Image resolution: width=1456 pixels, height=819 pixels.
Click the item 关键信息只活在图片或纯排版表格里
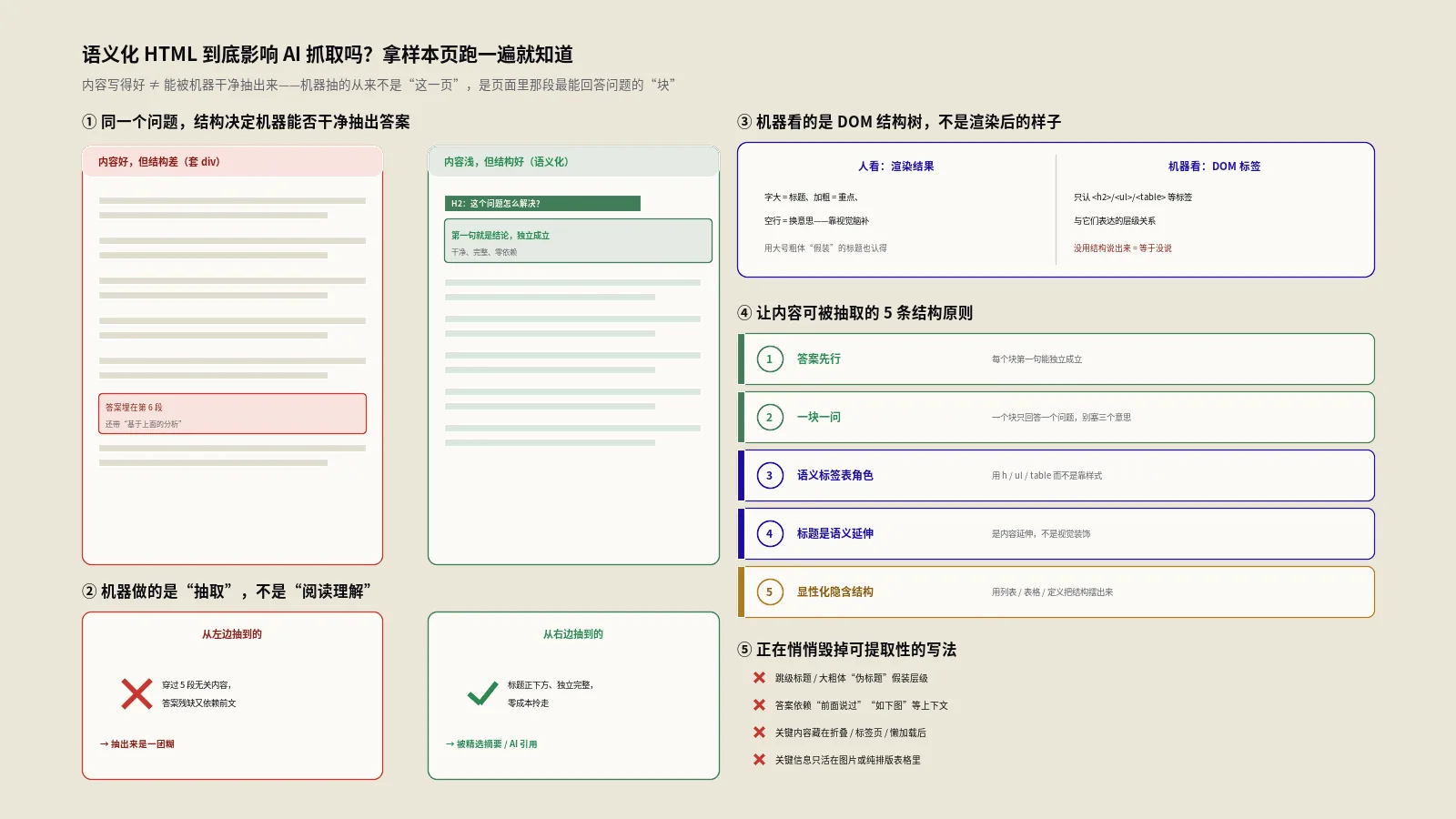click(848, 760)
